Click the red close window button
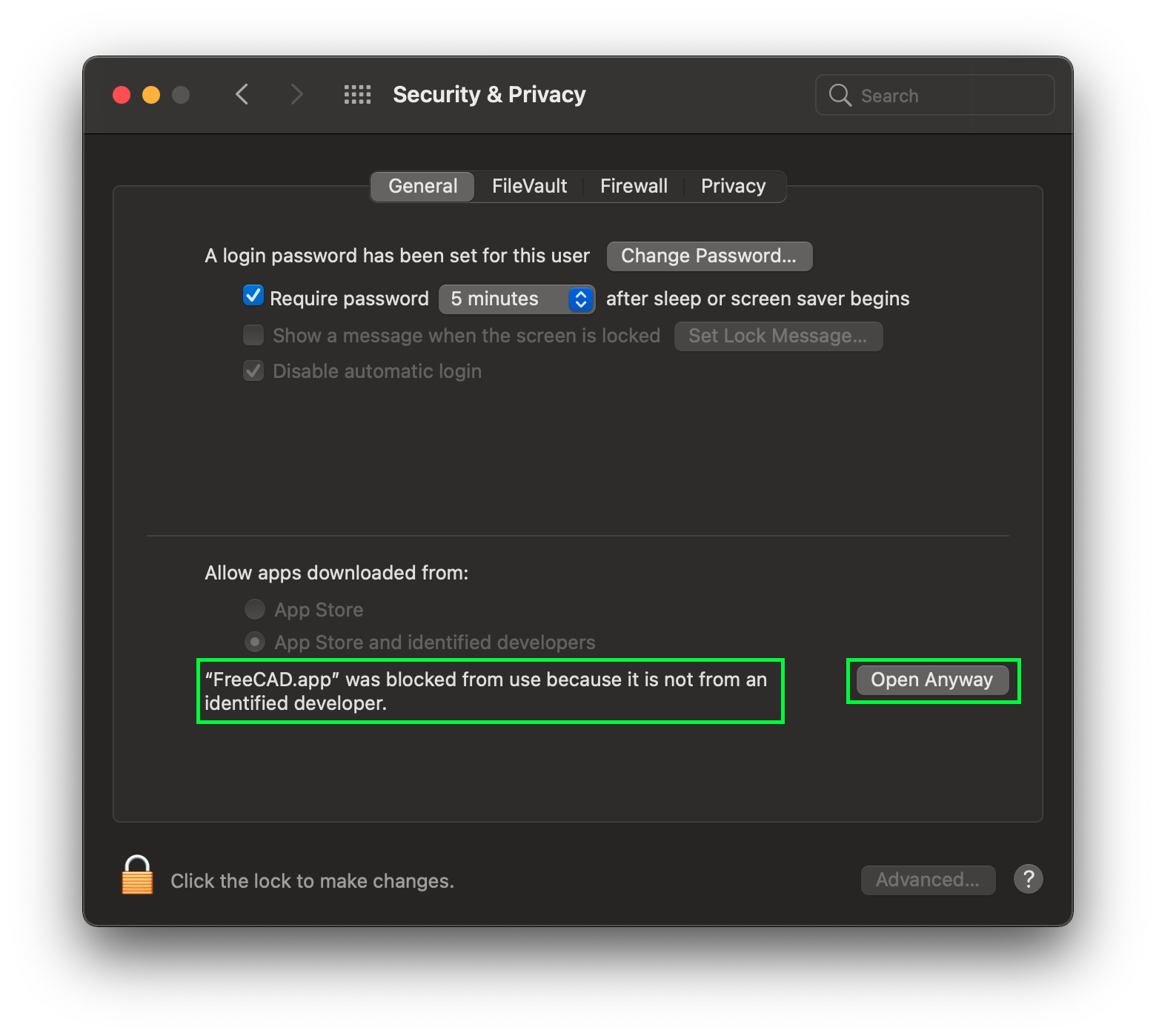The image size is (1156, 1036). (121, 94)
